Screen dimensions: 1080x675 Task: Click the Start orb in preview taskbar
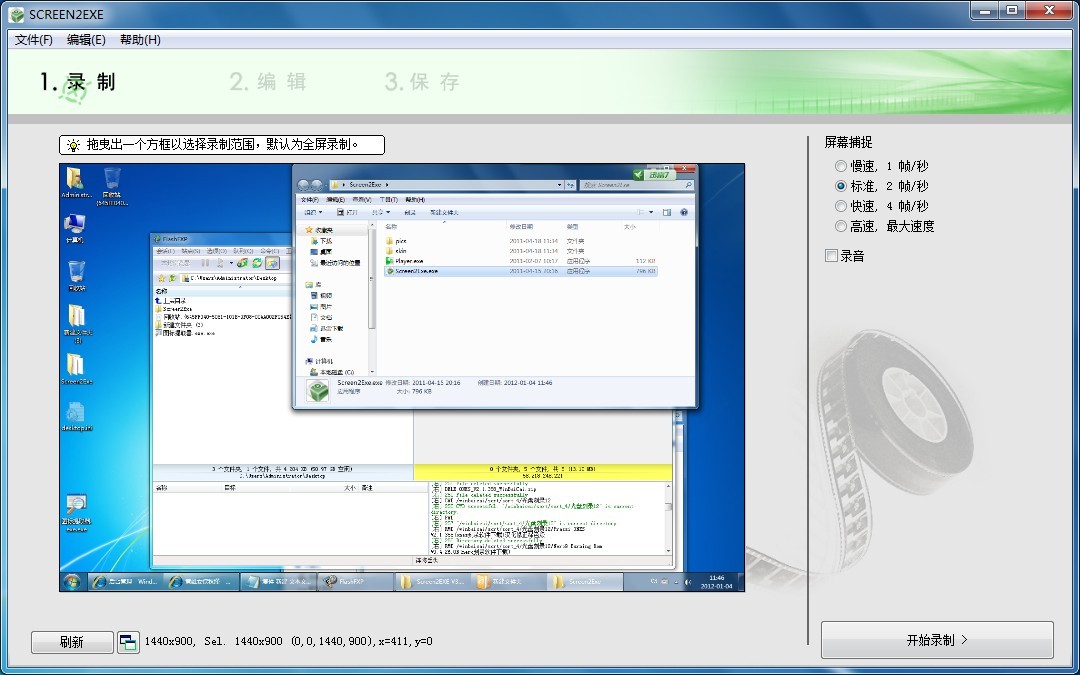(72, 581)
